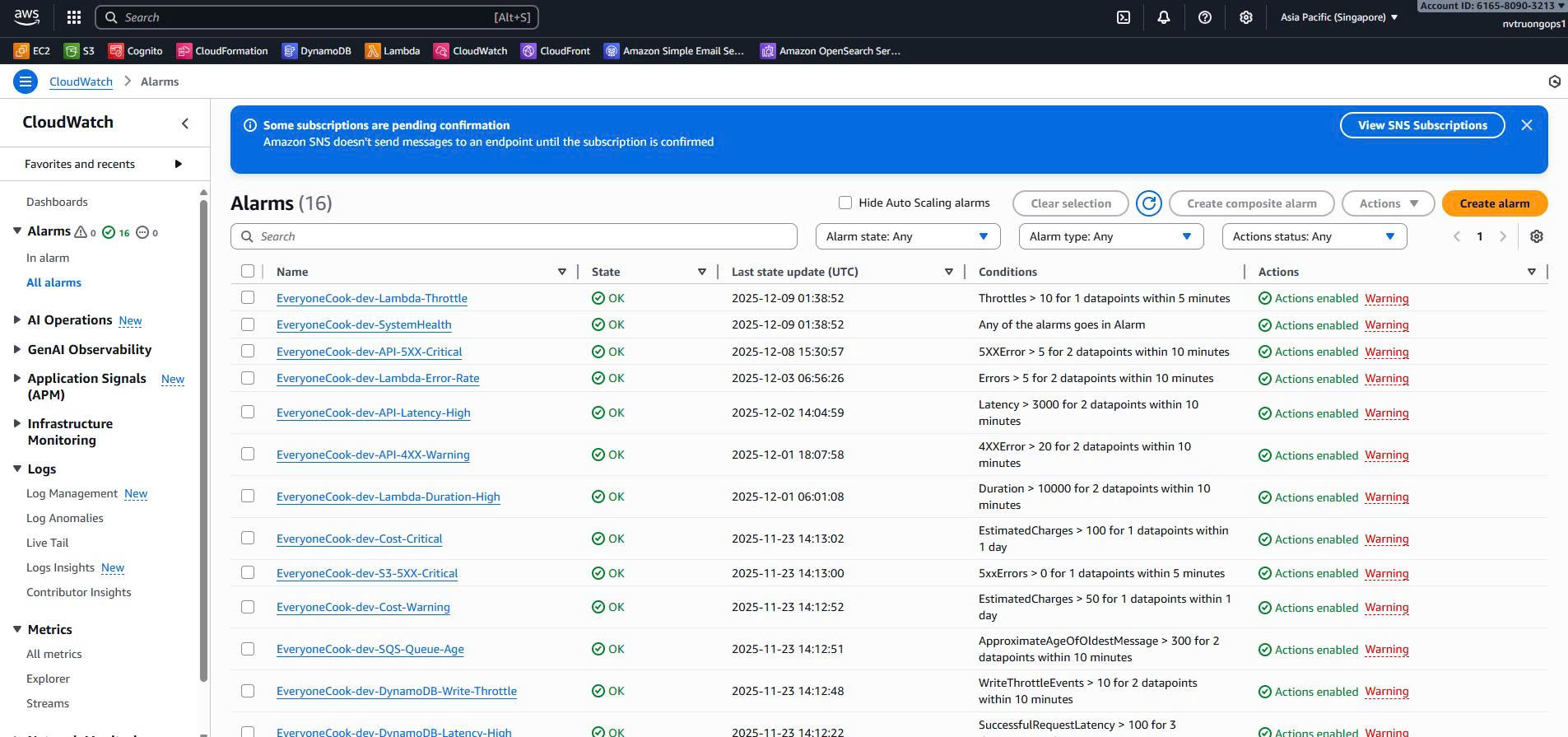
Task: Open the DynamoDB bookmark shortcut
Action: (317, 51)
